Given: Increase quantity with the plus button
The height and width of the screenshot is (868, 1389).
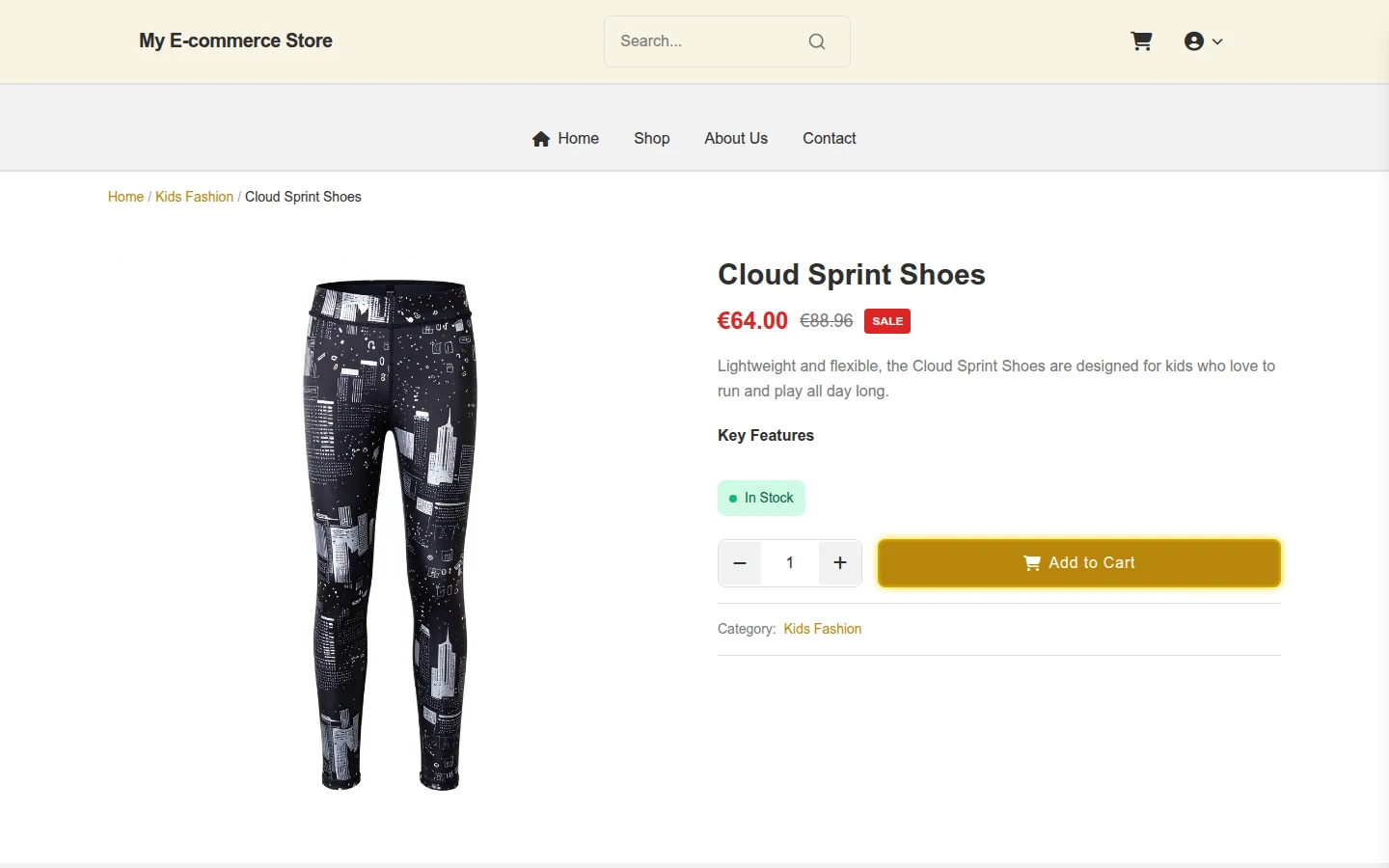Looking at the screenshot, I should 840,563.
